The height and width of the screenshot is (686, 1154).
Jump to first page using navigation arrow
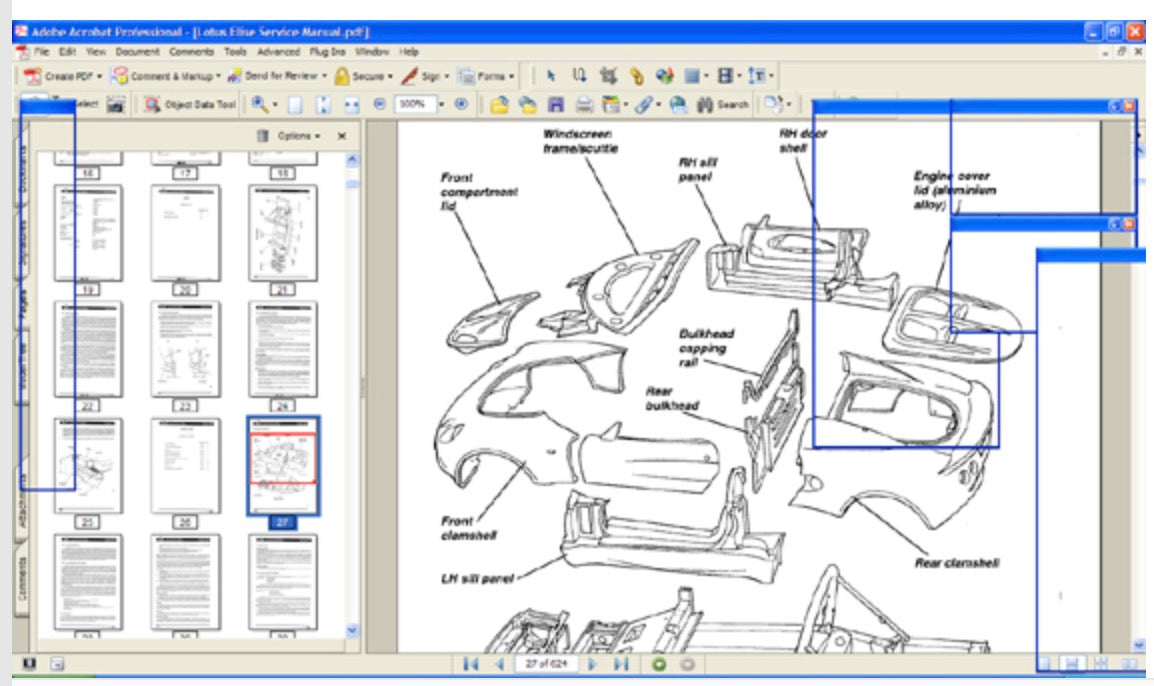469,664
